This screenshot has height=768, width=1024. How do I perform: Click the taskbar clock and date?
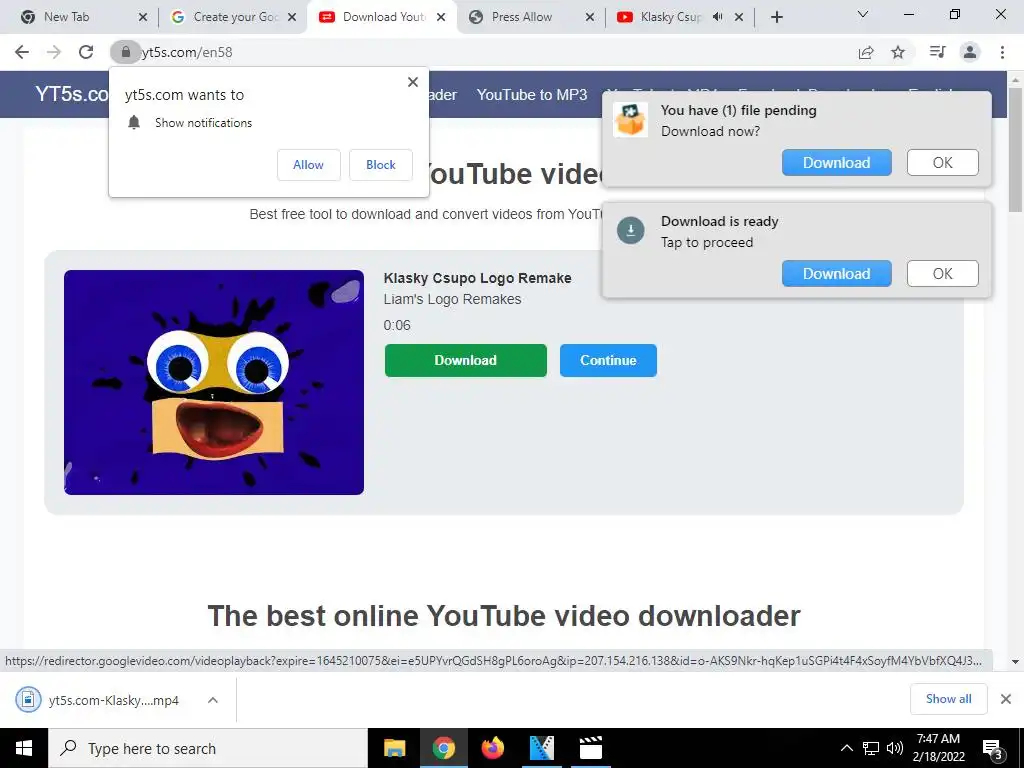coord(938,748)
